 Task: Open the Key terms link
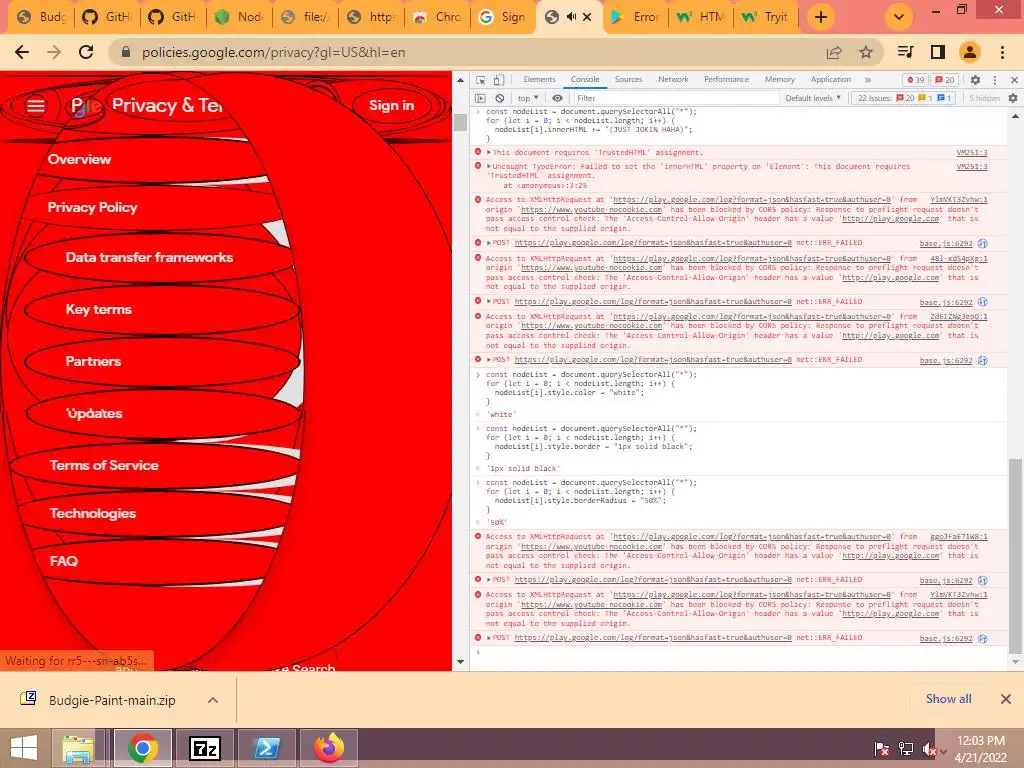99,310
